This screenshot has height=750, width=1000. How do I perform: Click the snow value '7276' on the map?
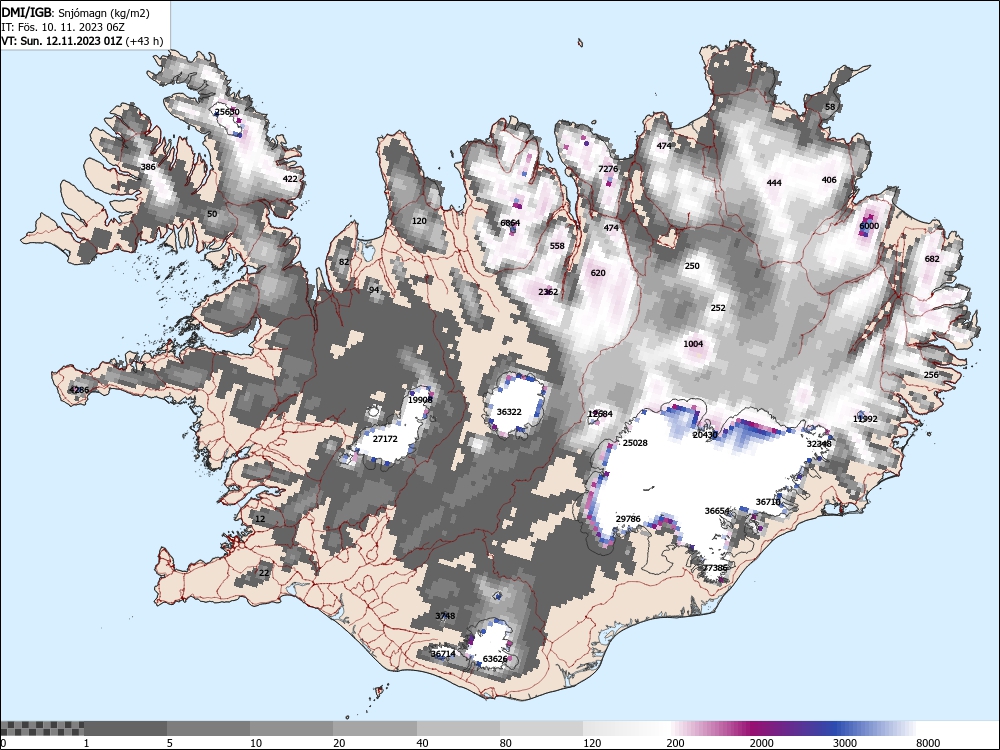(x=608, y=169)
